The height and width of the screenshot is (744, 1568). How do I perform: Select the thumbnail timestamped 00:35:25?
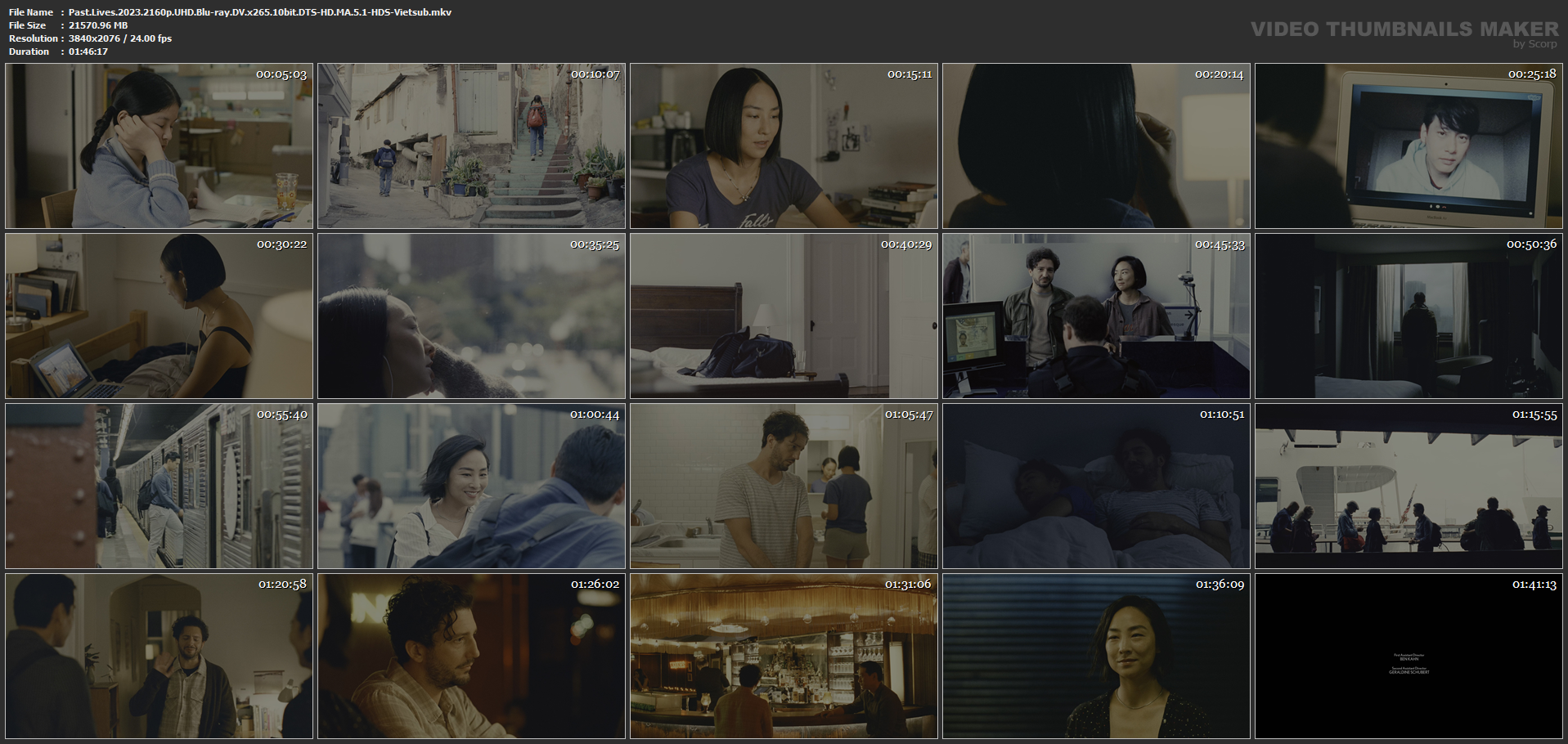pyautogui.click(x=472, y=316)
